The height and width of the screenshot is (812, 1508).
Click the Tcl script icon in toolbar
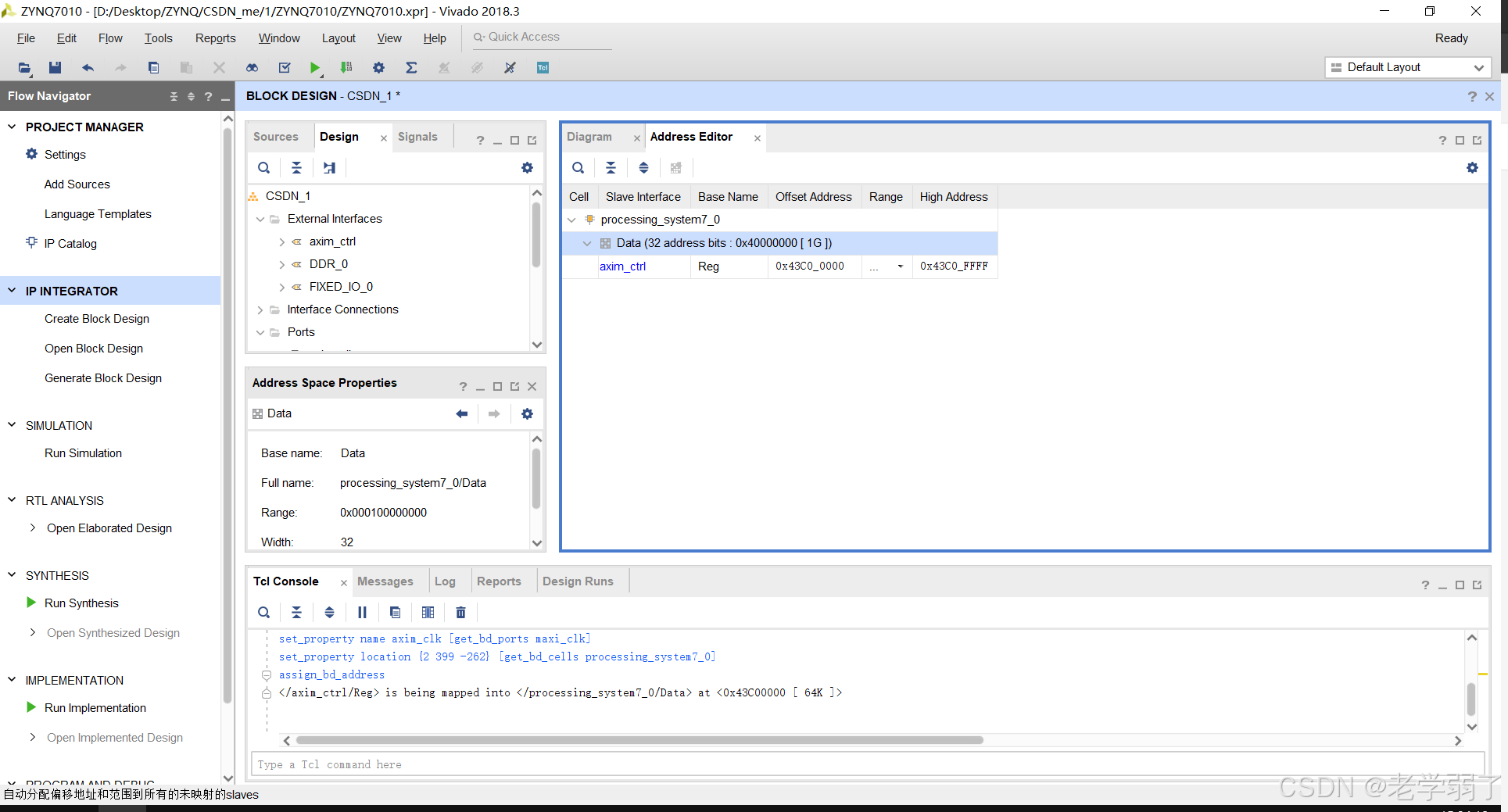pos(543,68)
